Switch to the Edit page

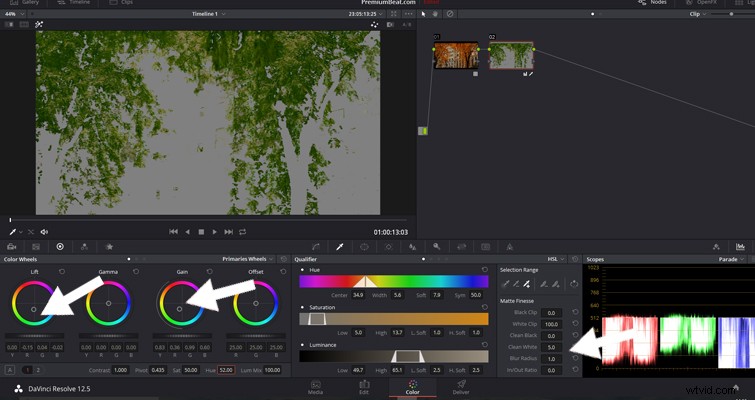(x=364, y=387)
